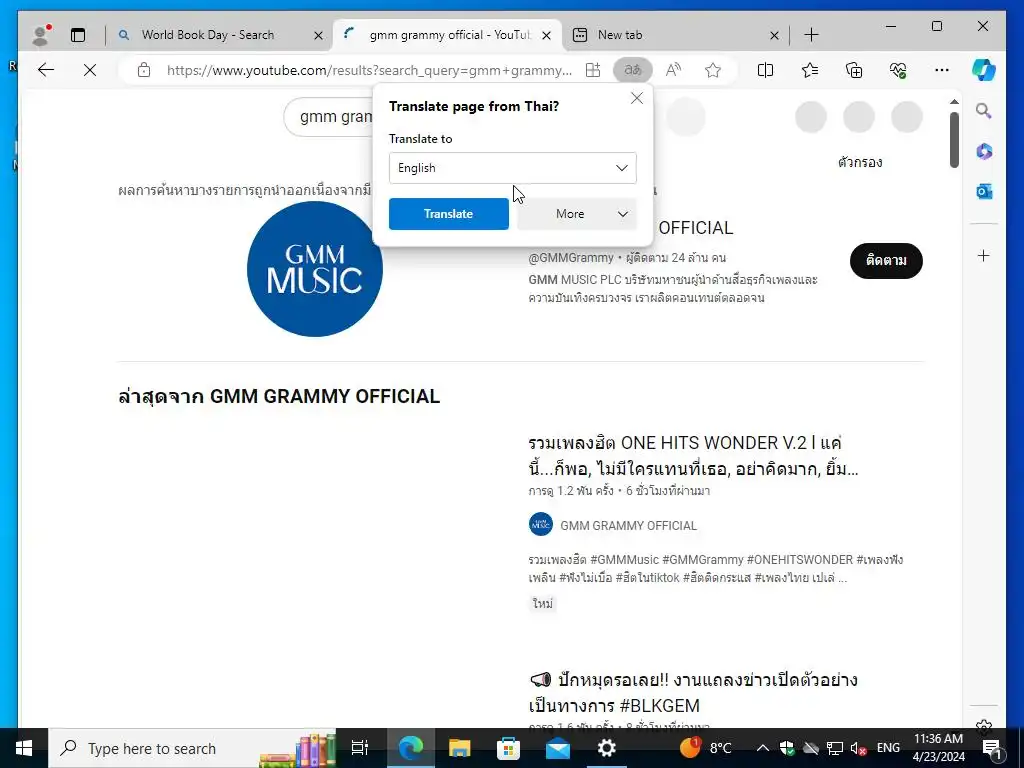Open sidebar search icon
The width and height of the screenshot is (1024, 768).
point(984,111)
